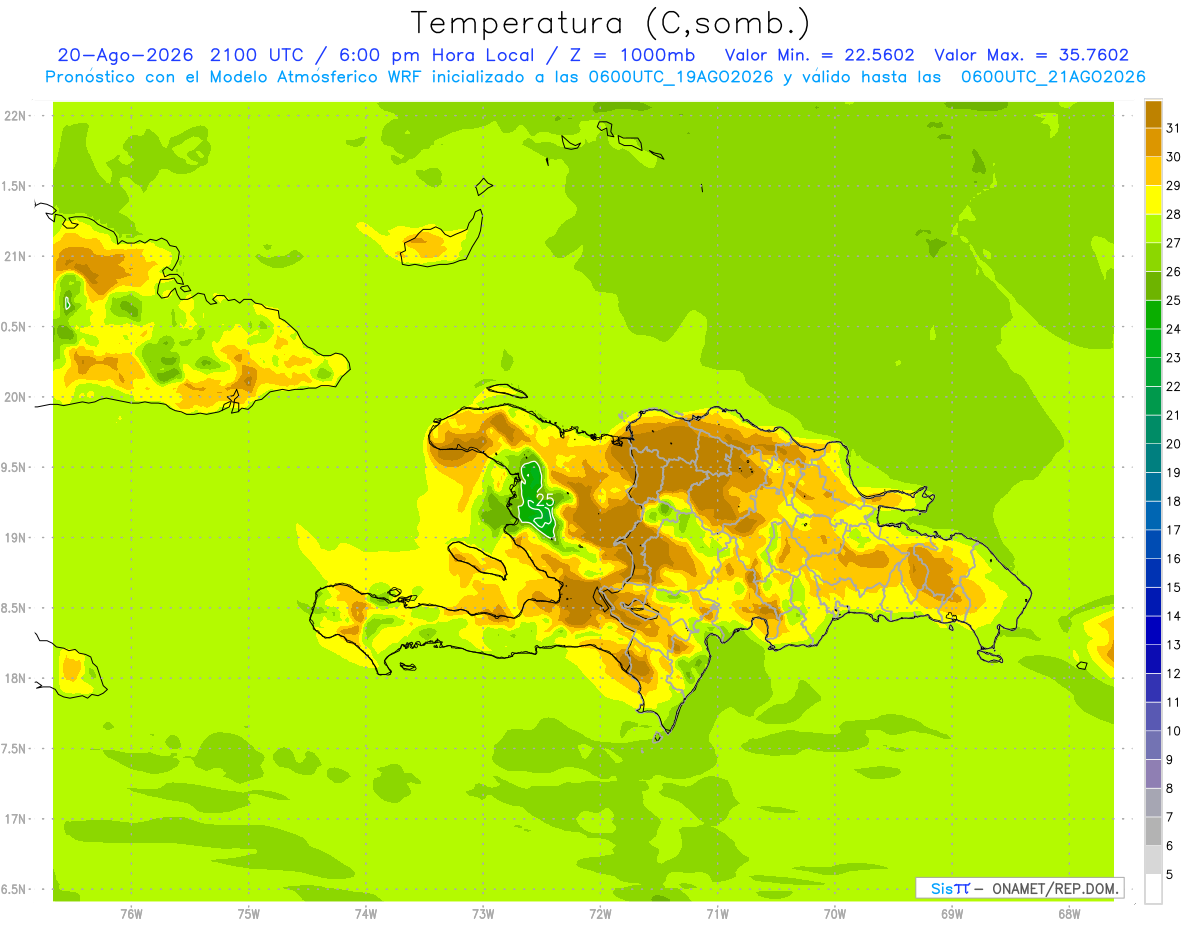
Task: Click the legend value "31"
Action: 1174,128
